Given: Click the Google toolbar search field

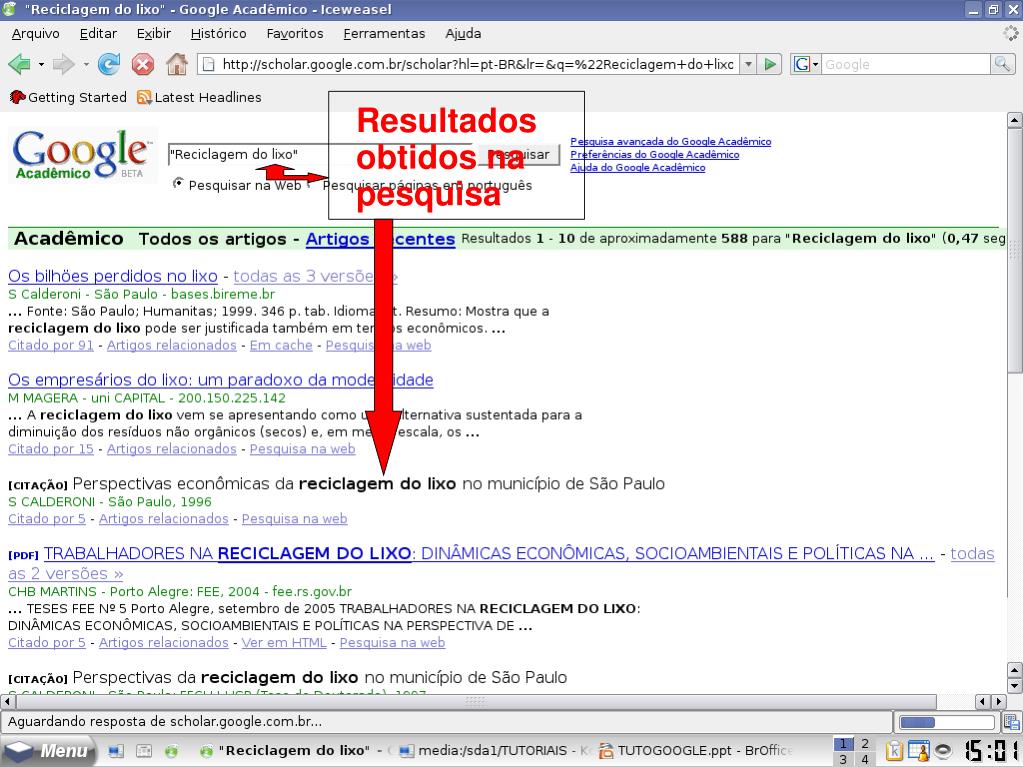Looking at the screenshot, I should point(906,64).
